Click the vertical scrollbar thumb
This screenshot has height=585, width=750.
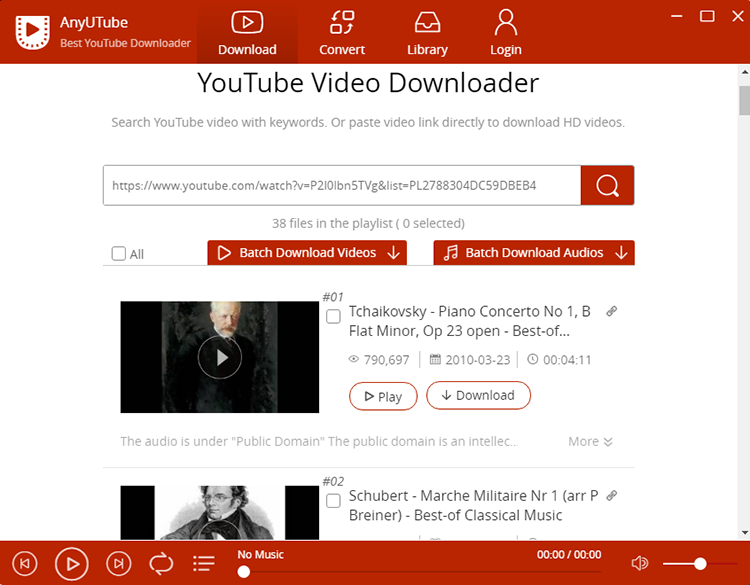pos(744,100)
